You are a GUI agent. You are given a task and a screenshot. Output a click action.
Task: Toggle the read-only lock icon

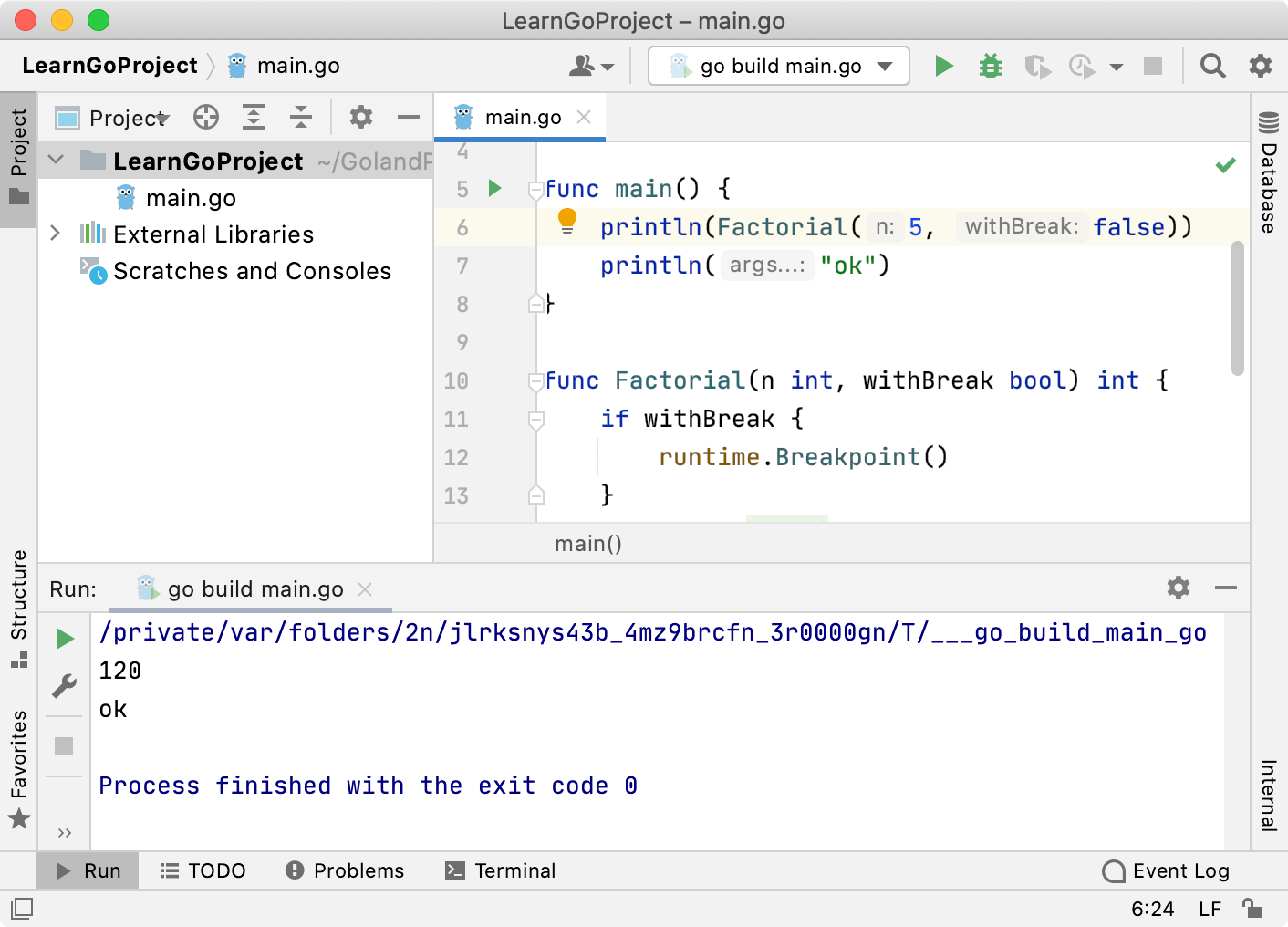[x=1252, y=908]
